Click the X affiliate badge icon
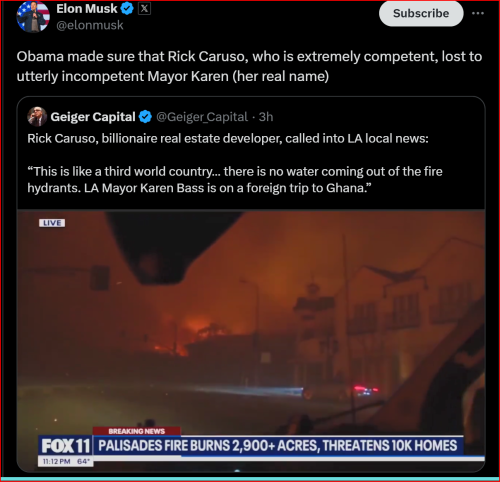The image size is (500, 482). pyautogui.click(x=144, y=9)
